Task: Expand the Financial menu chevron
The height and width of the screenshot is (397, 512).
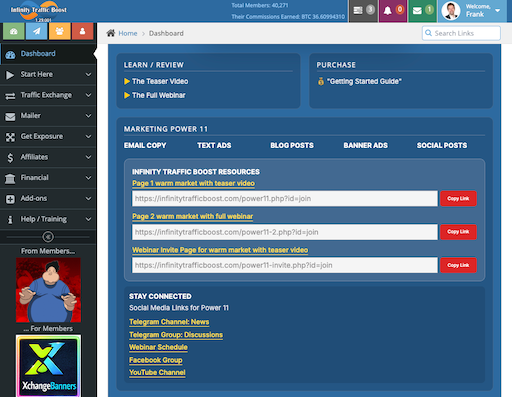Action: tap(88, 178)
